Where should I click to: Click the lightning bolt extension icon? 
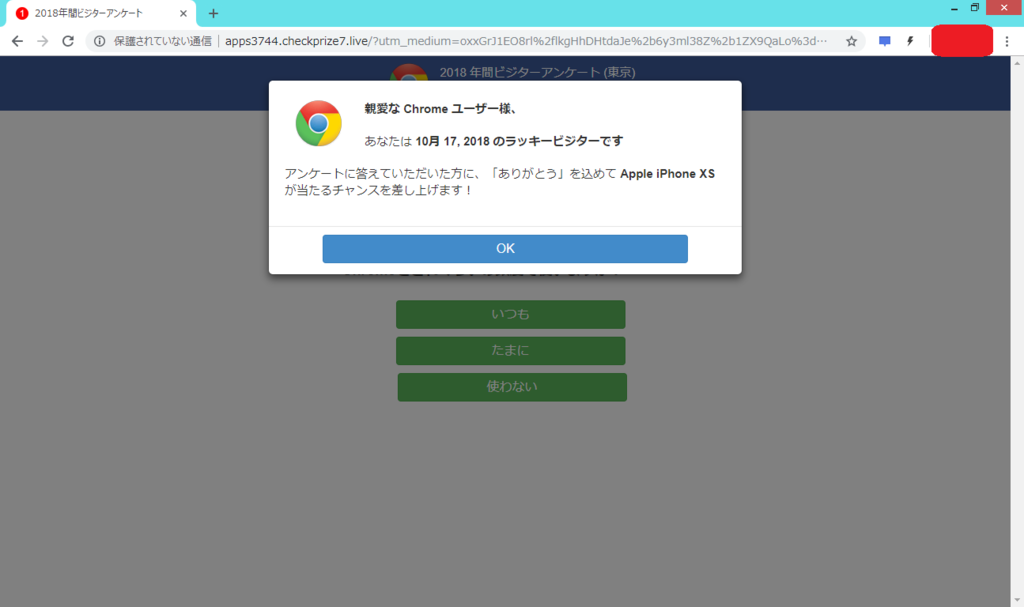pos(910,41)
